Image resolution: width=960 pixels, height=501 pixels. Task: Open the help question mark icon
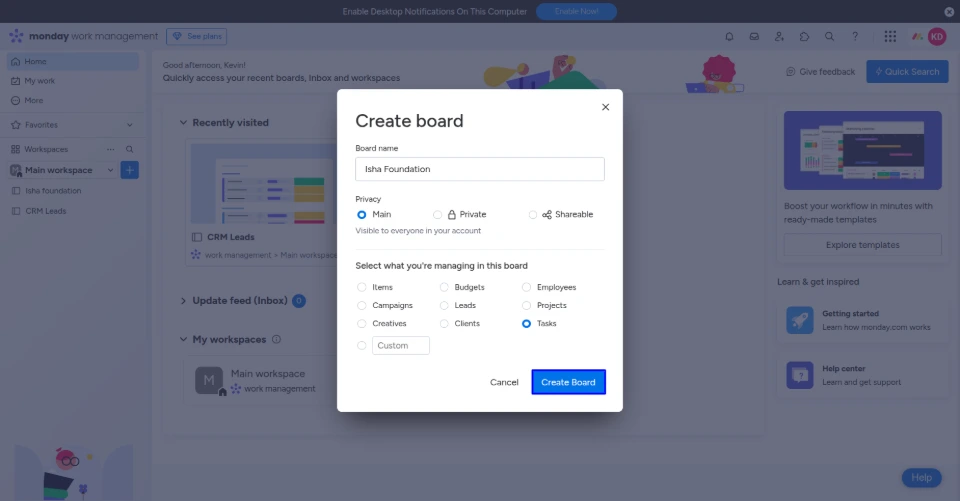tap(855, 37)
